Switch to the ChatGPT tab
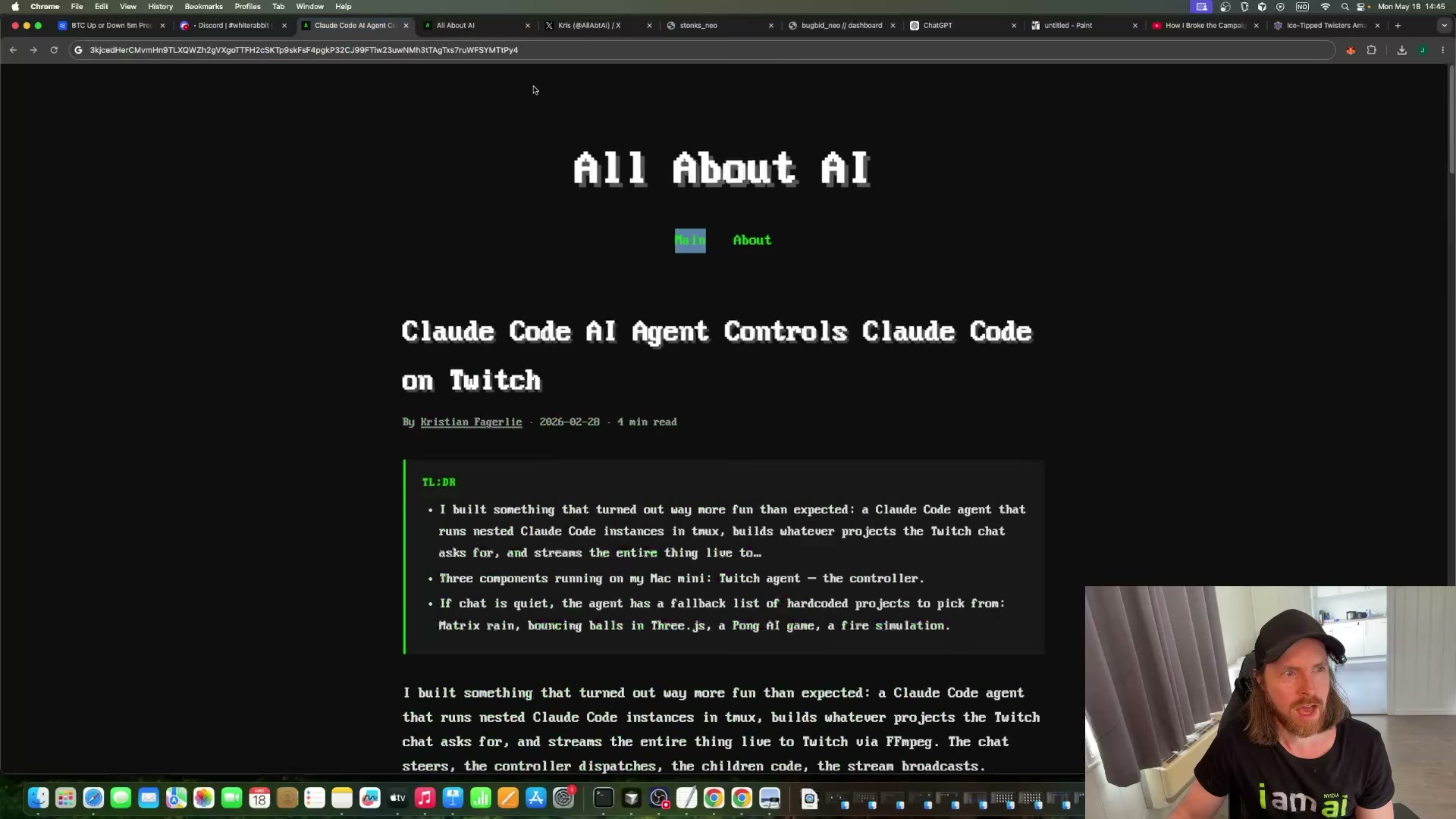Viewport: 1456px width, 819px height. click(963, 25)
